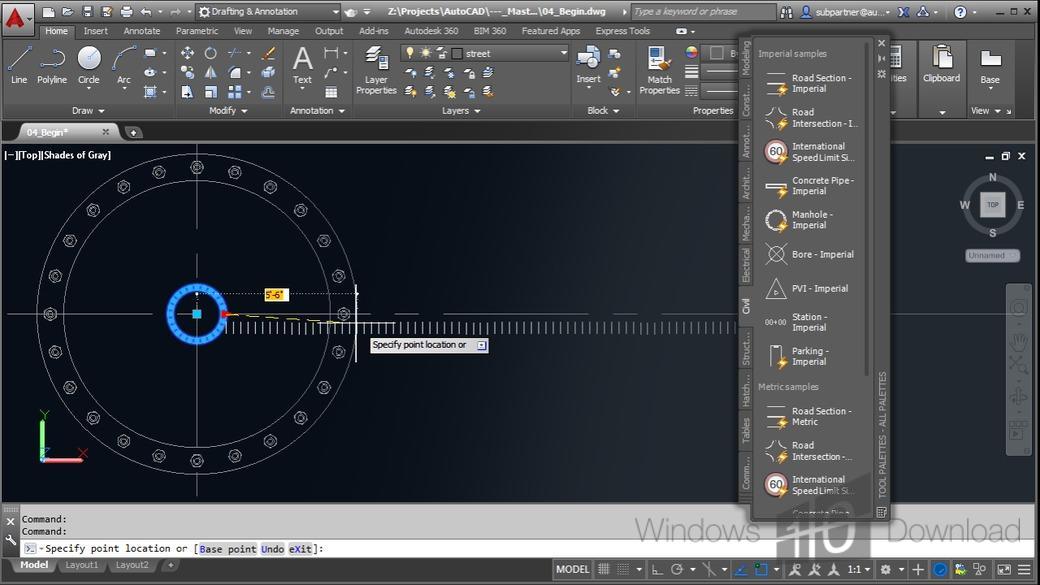
Task: Open Unnamed UCS dropdown under ViewCube
Action: point(992,255)
